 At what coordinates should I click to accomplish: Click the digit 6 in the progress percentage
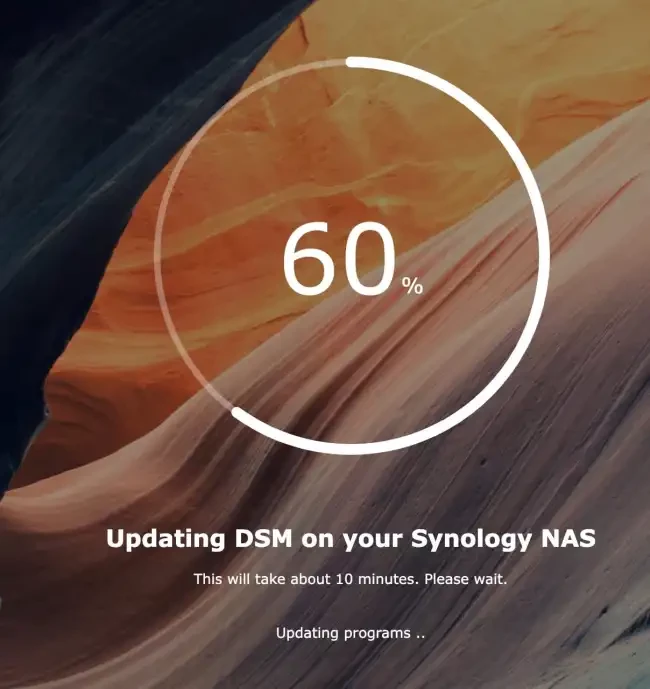tap(309, 258)
